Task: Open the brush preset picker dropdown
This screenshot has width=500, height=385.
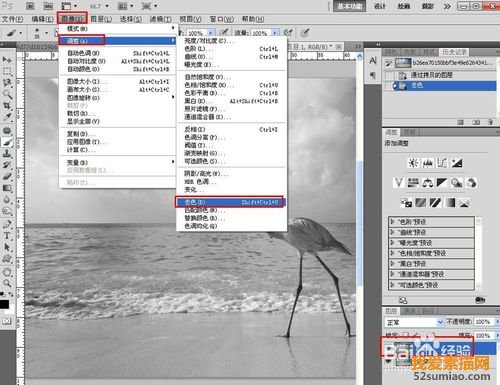Action: (46, 33)
